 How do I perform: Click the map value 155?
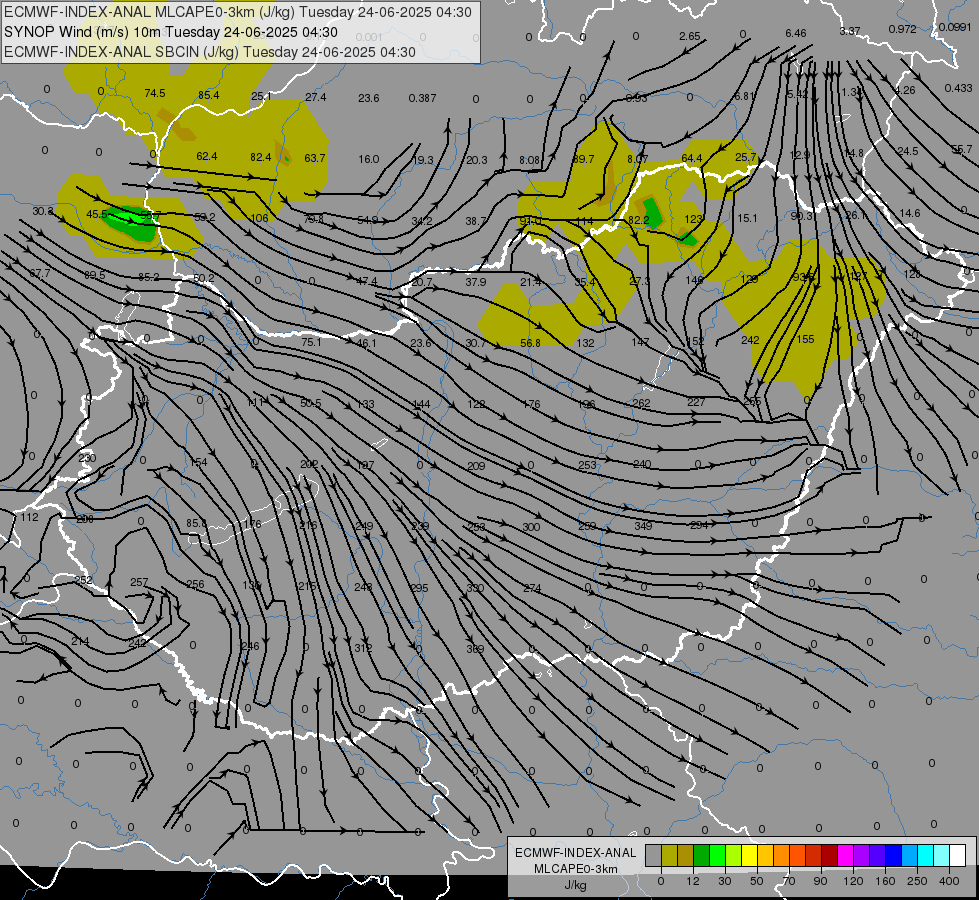pos(805,339)
